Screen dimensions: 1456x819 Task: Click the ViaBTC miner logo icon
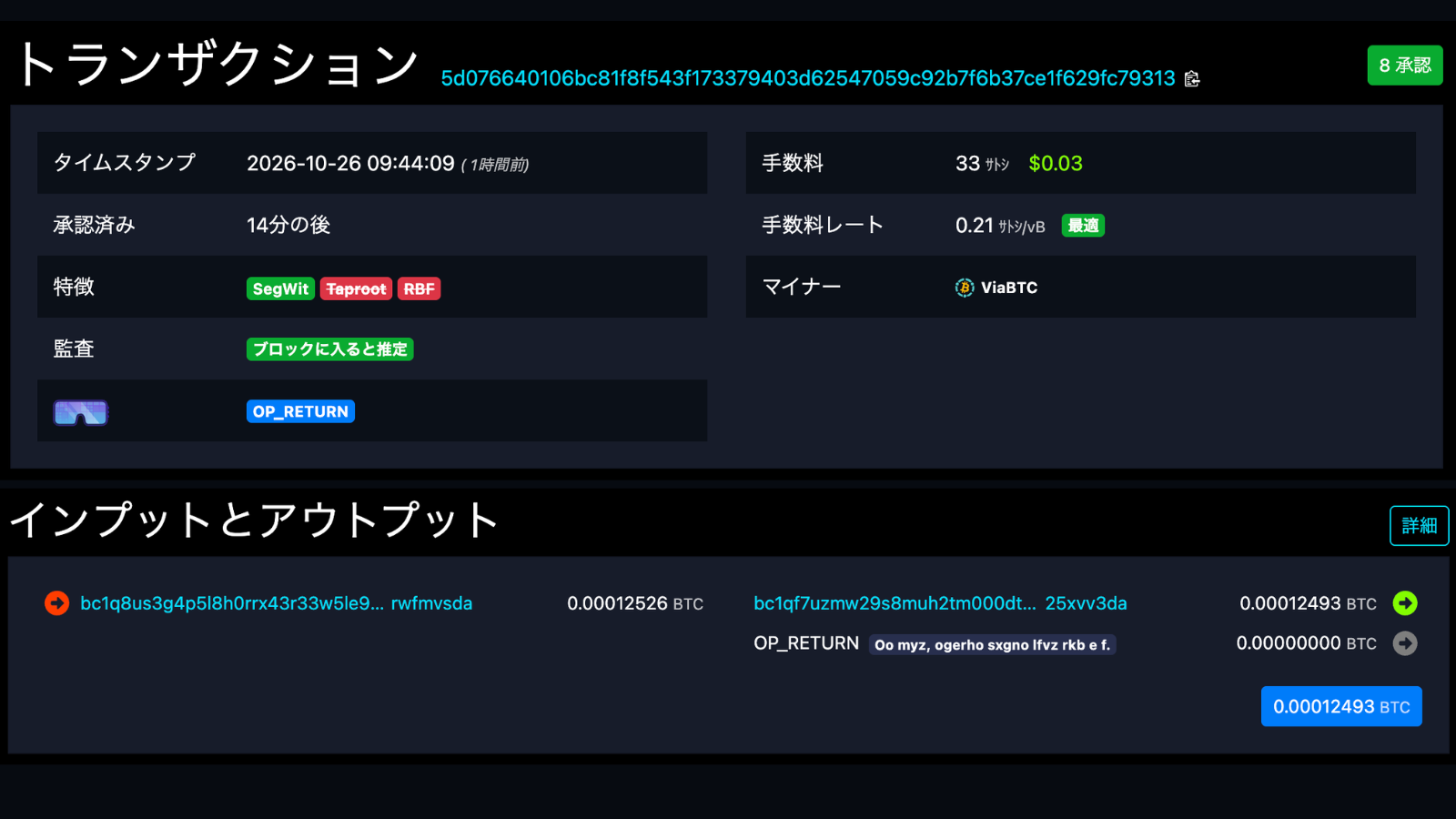point(965,288)
